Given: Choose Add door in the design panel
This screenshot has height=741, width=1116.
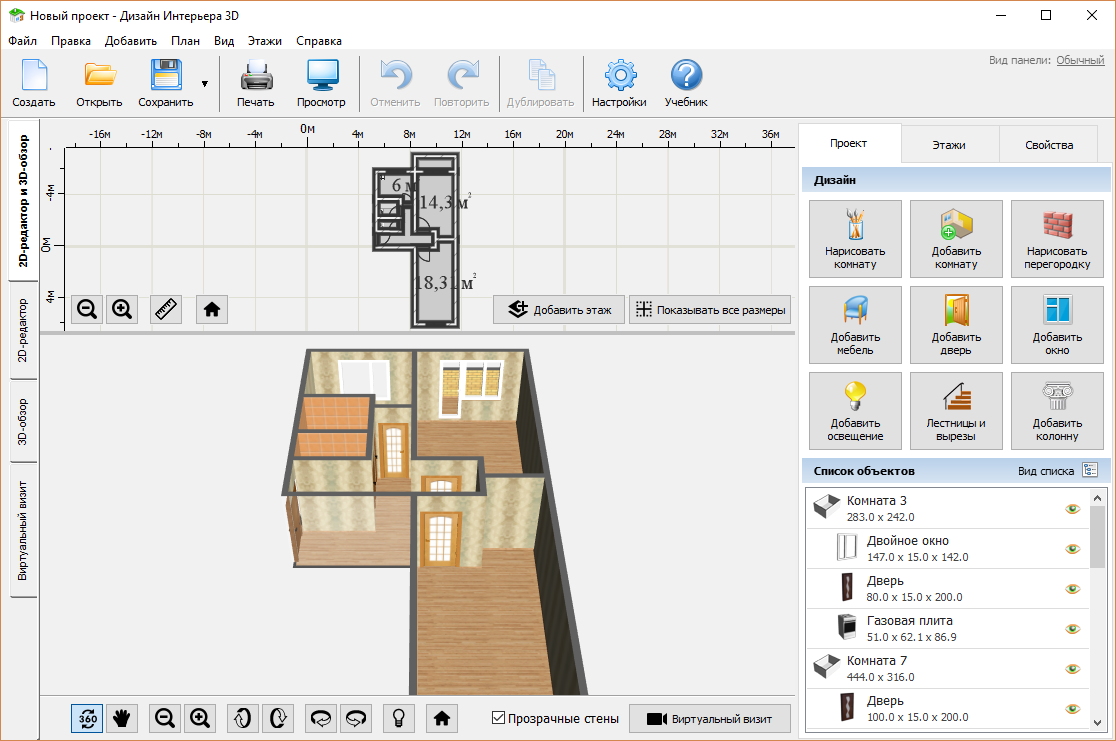Looking at the screenshot, I should pyautogui.click(x=956, y=325).
